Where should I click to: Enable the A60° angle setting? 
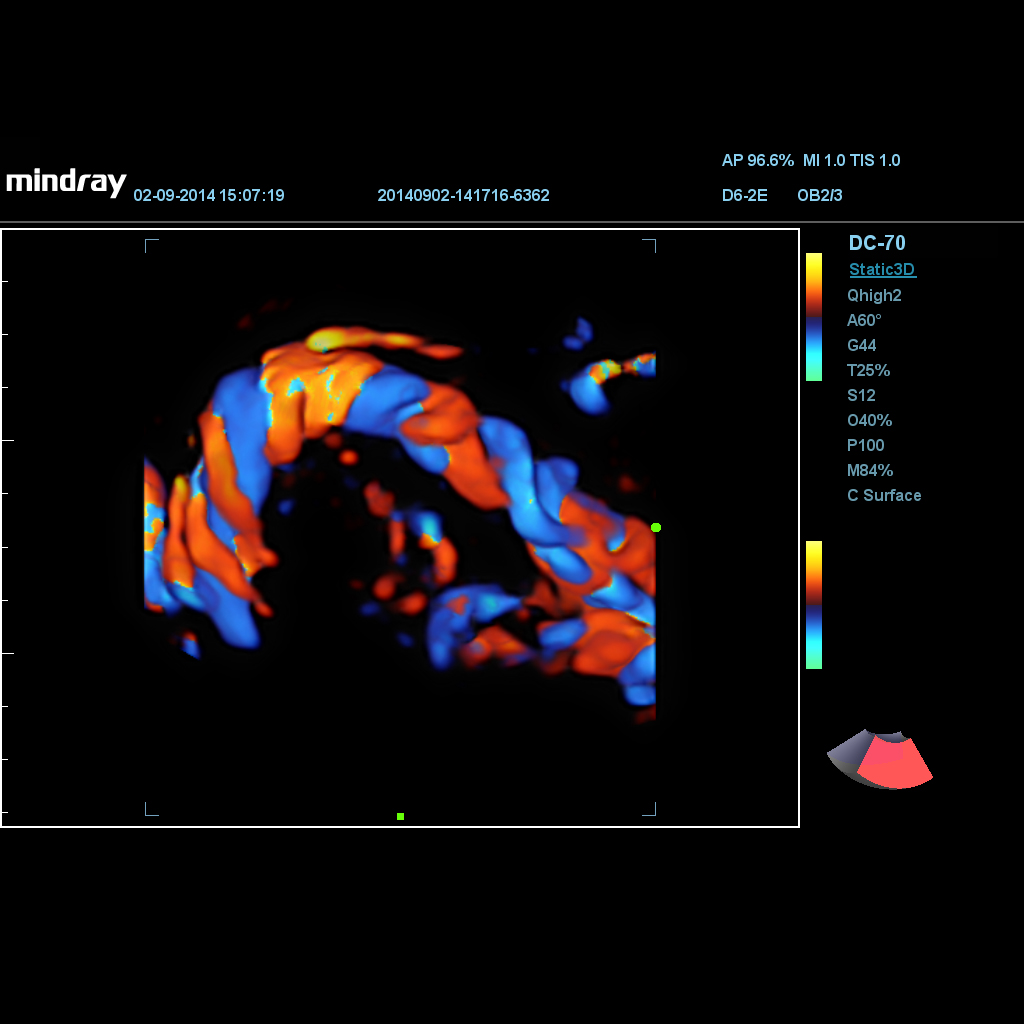click(864, 320)
